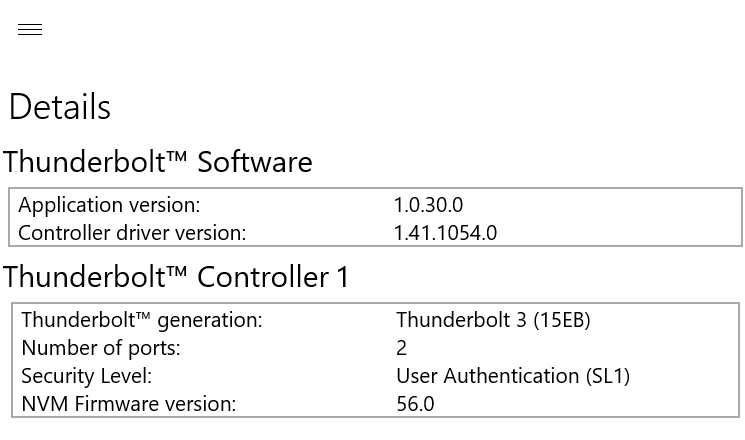Click User Authentication (SL1) value
Screen dimensions: 745x440
coord(513,376)
